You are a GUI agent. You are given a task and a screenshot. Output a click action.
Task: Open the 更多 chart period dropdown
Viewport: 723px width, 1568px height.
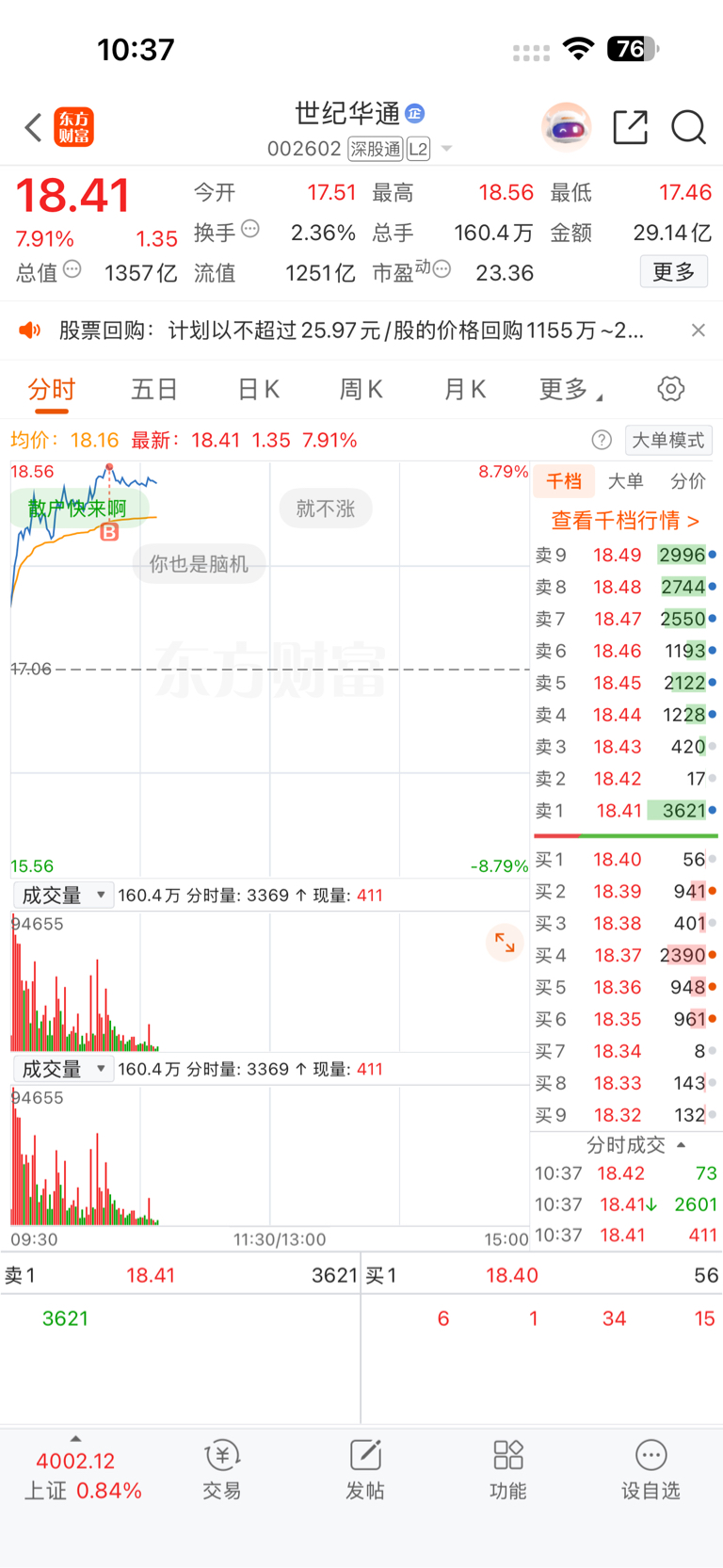pos(570,389)
